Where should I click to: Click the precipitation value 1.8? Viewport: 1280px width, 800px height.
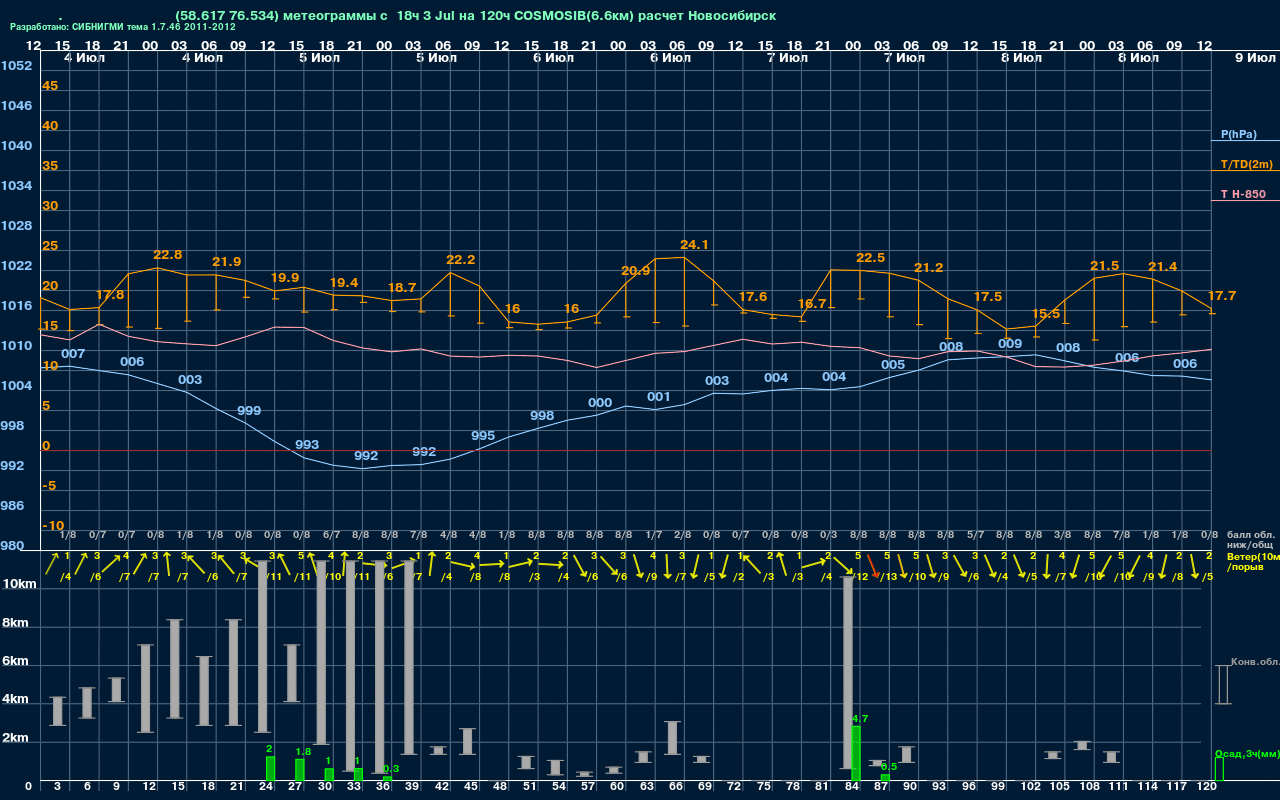[303, 751]
